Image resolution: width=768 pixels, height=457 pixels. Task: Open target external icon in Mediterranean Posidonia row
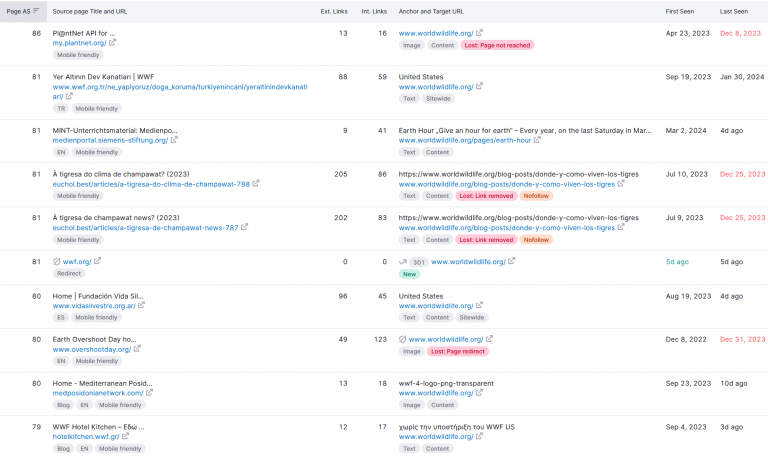tap(479, 393)
